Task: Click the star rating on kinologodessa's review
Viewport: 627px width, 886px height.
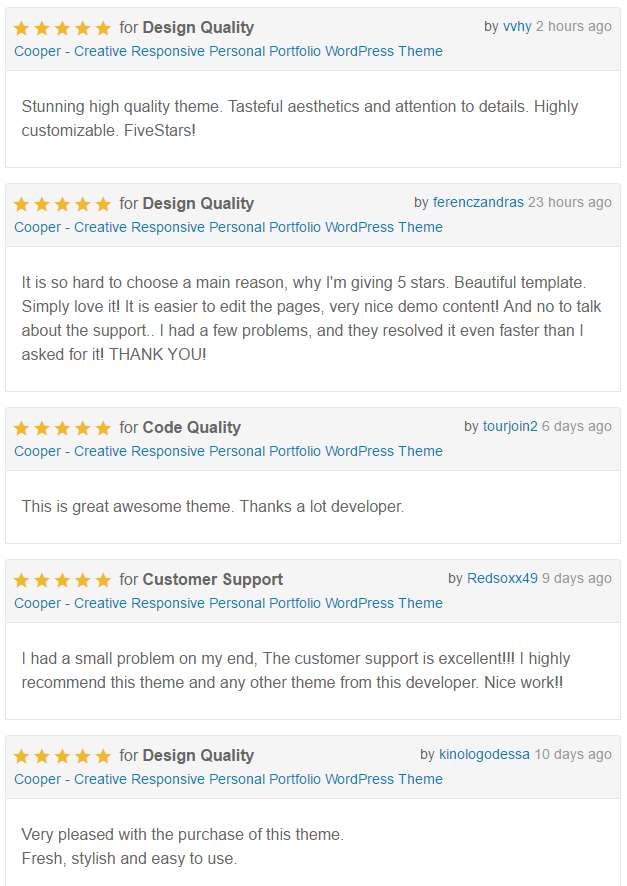Action: click(62, 755)
